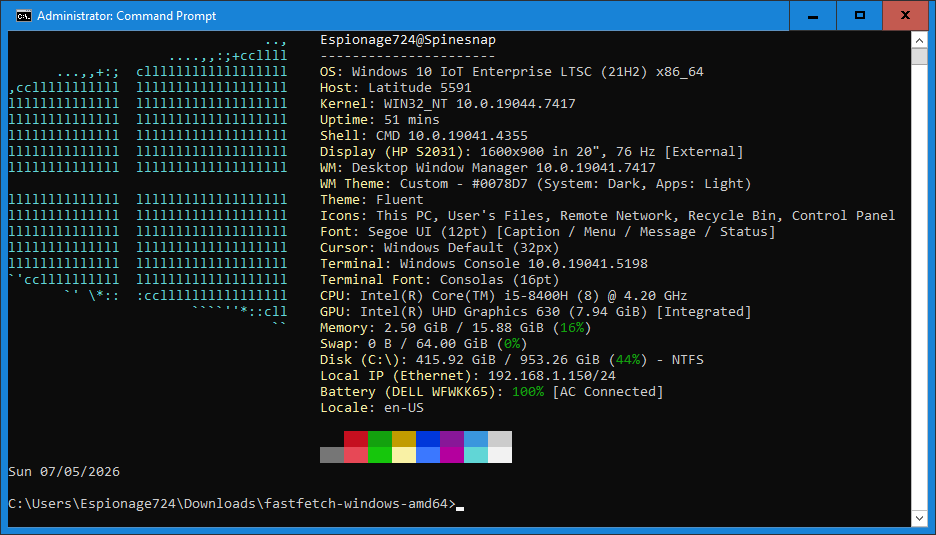Click the dark yellow color block
The width and height of the screenshot is (936, 535).
coord(404,439)
